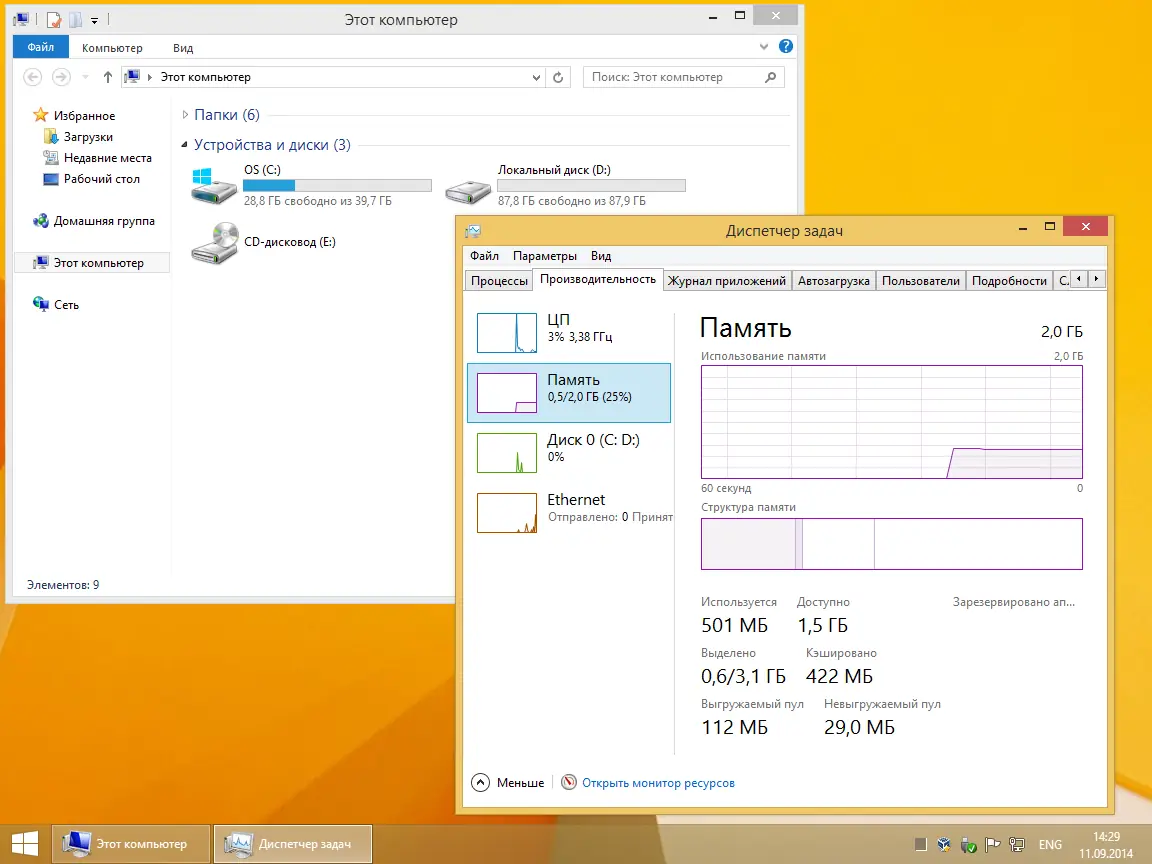
Task: Click the New folder quick access icon
Action: point(75,20)
